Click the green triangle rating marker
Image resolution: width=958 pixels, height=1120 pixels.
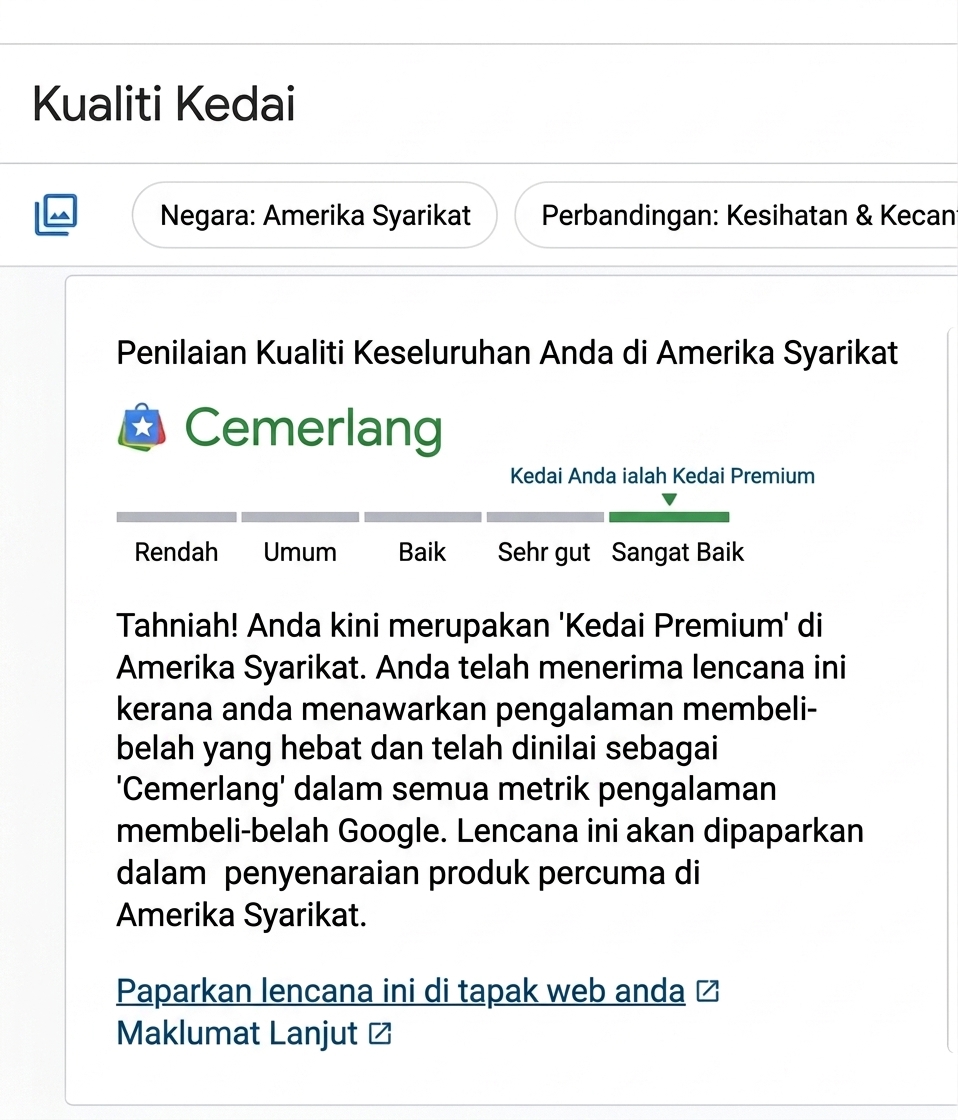(670, 499)
